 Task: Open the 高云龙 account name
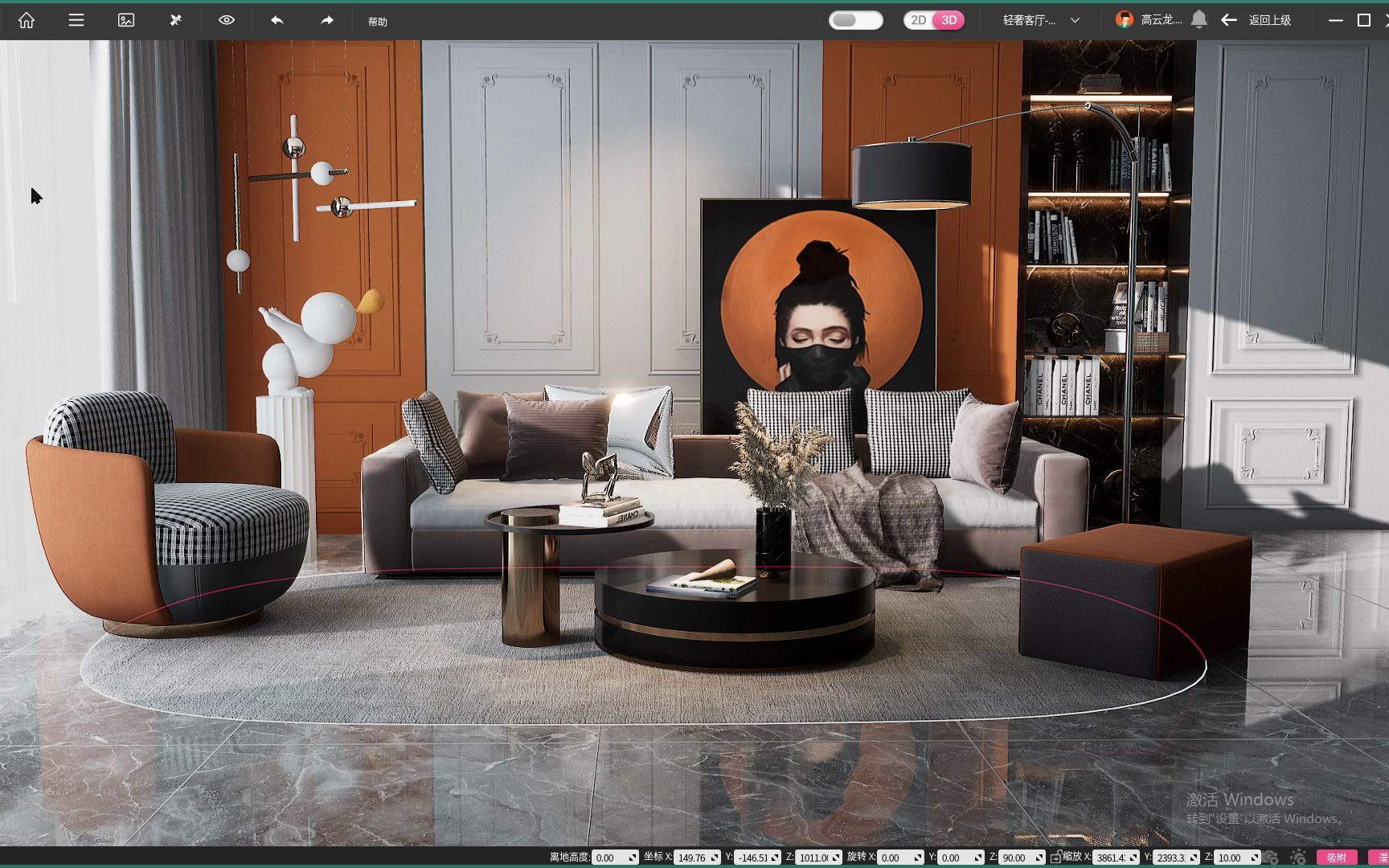coord(1162,20)
